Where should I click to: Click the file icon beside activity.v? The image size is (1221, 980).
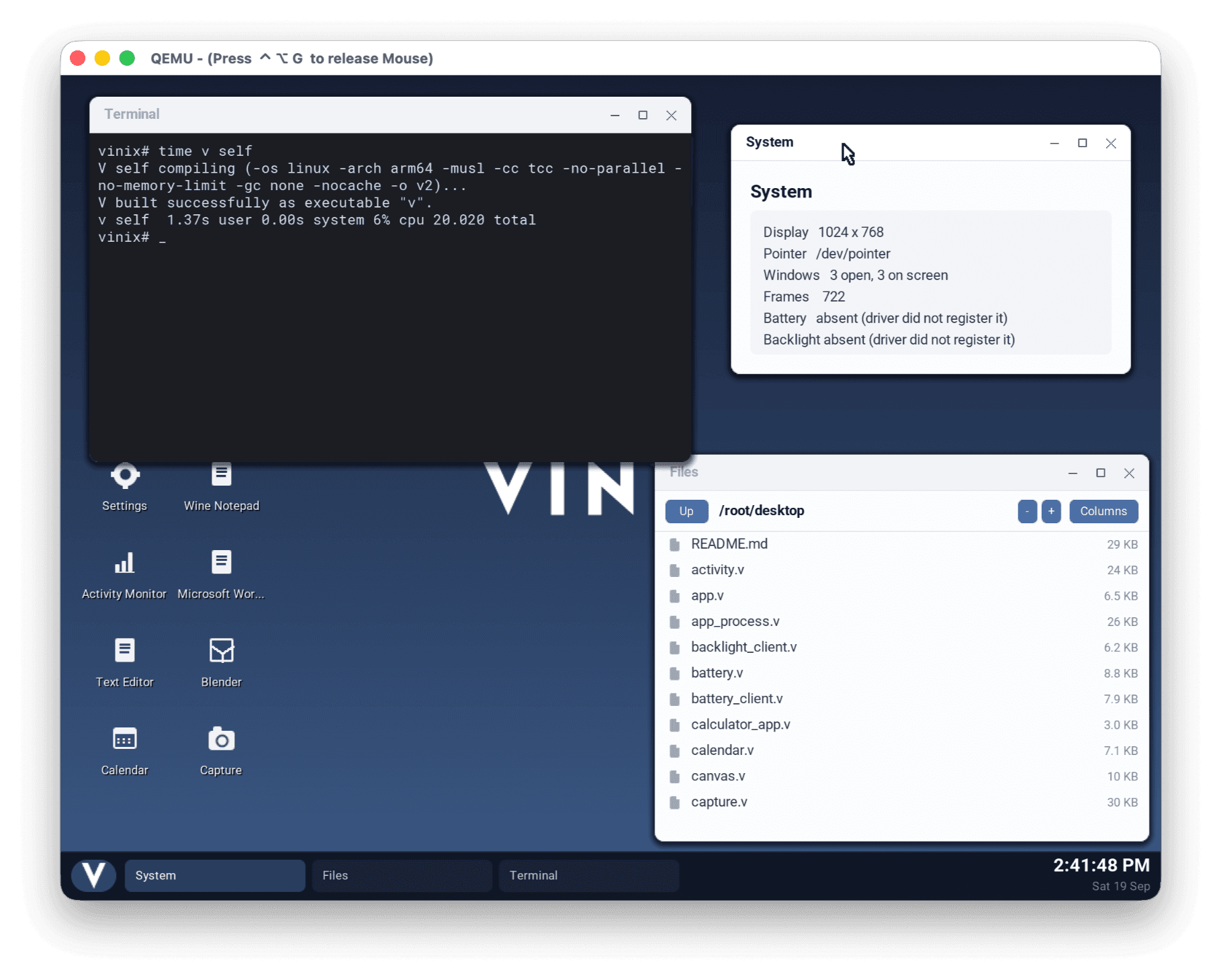[x=674, y=570]
